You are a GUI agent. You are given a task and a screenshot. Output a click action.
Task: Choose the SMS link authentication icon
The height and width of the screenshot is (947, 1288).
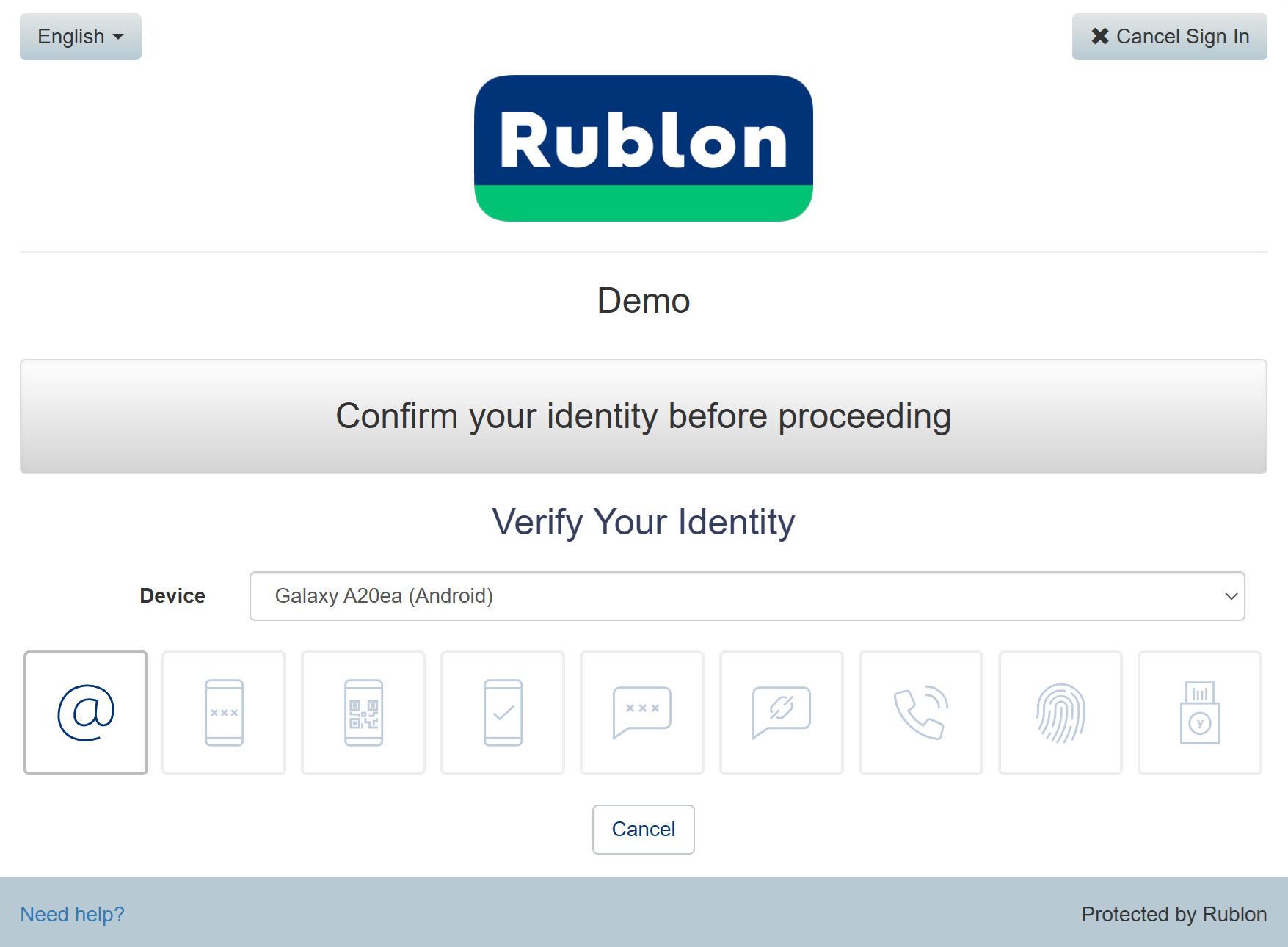coord(782,712)
